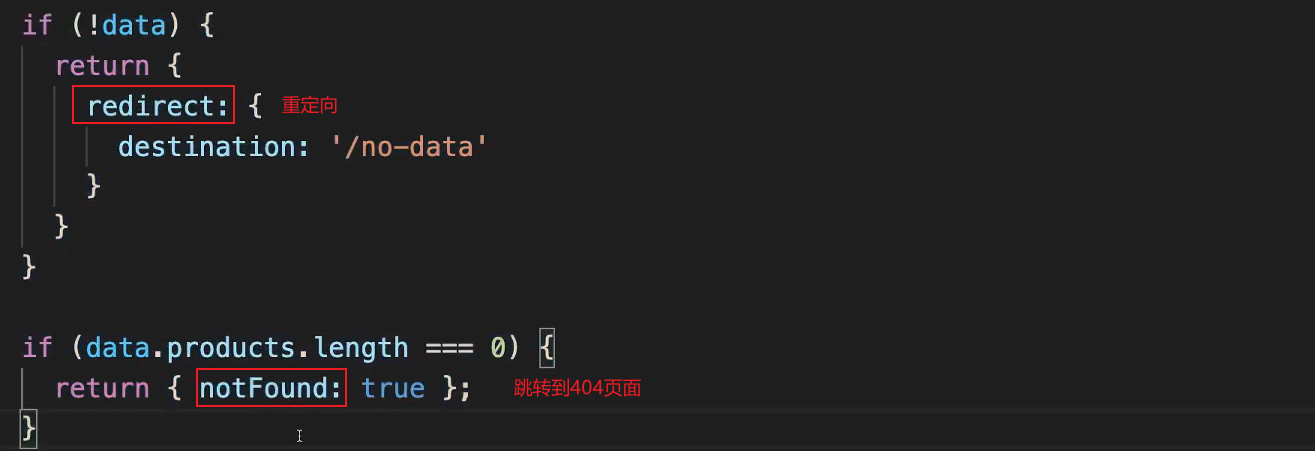Screen dimensions: 1315x451
Task: Click the notFound property in red box
Action: tap(272, 388)
